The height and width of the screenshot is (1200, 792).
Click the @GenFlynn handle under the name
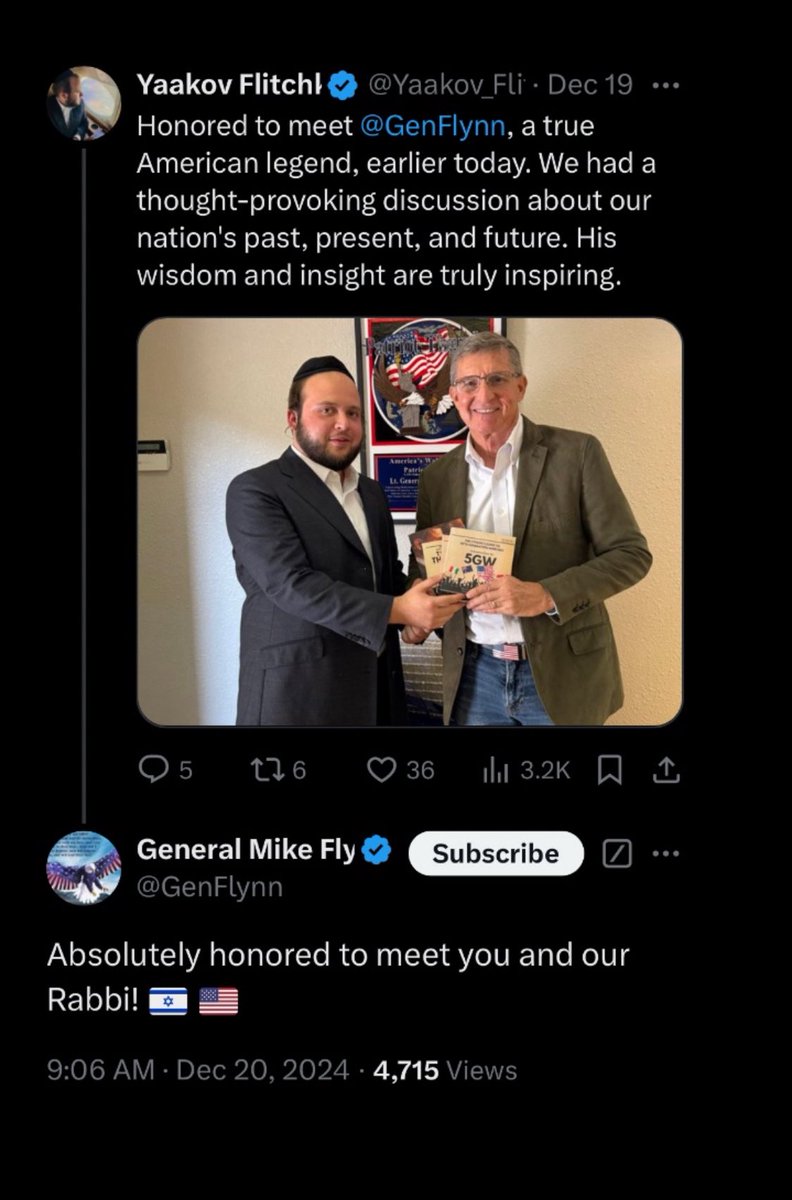[209, 887]
